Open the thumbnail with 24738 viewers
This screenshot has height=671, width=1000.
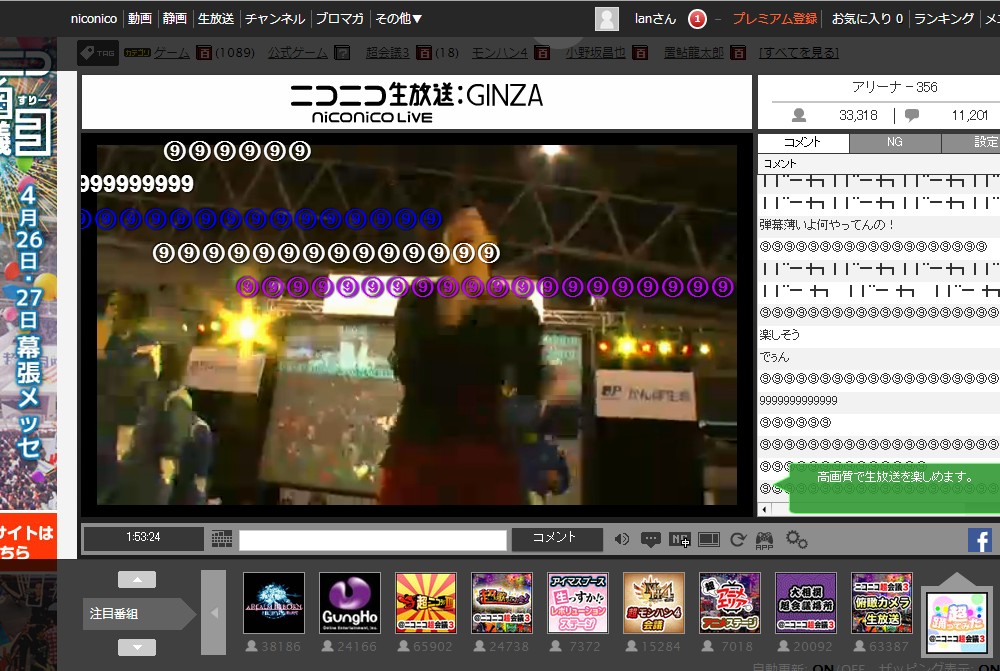pos(502,603)
